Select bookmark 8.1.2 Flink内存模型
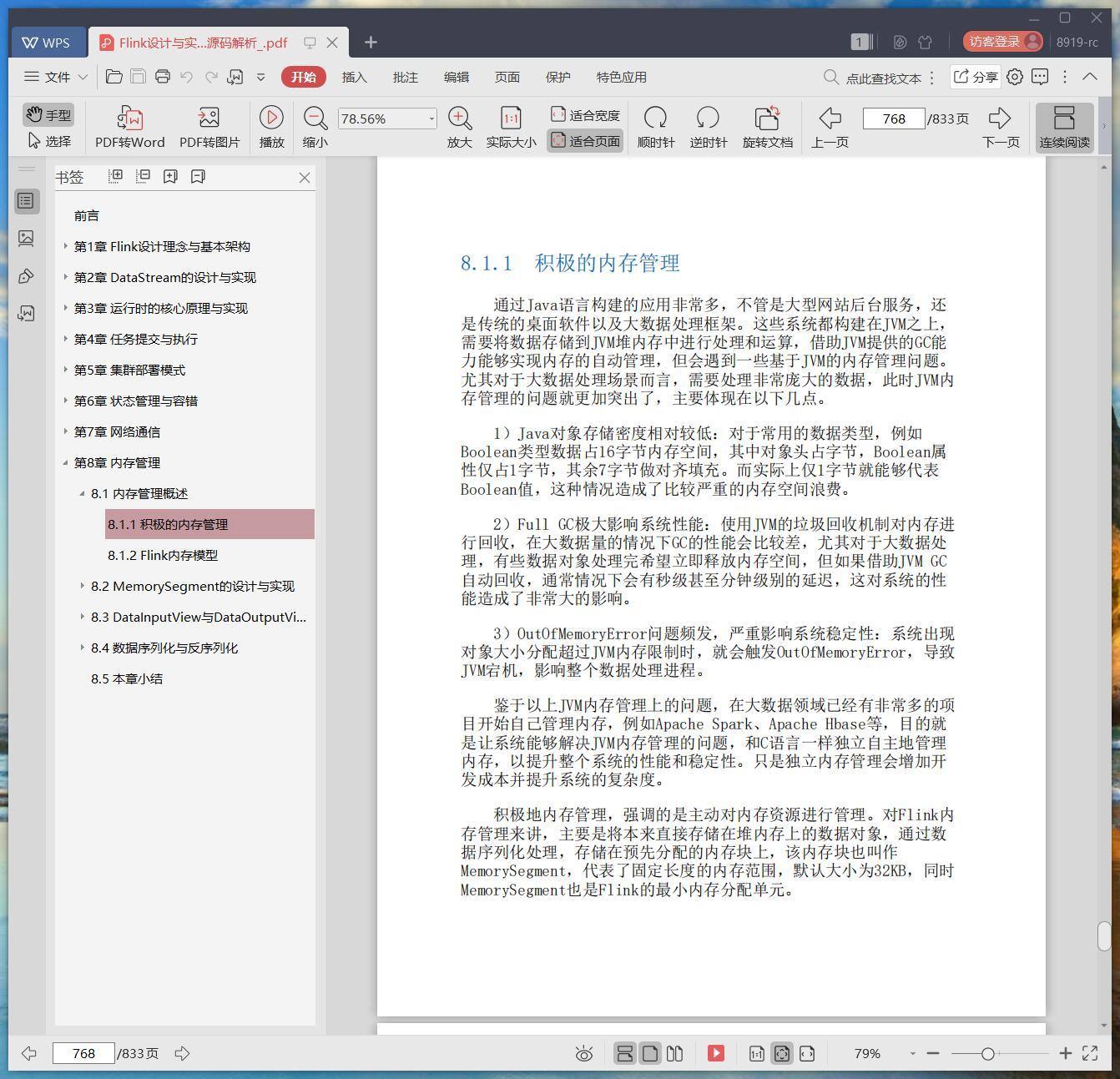 (163, 555)
